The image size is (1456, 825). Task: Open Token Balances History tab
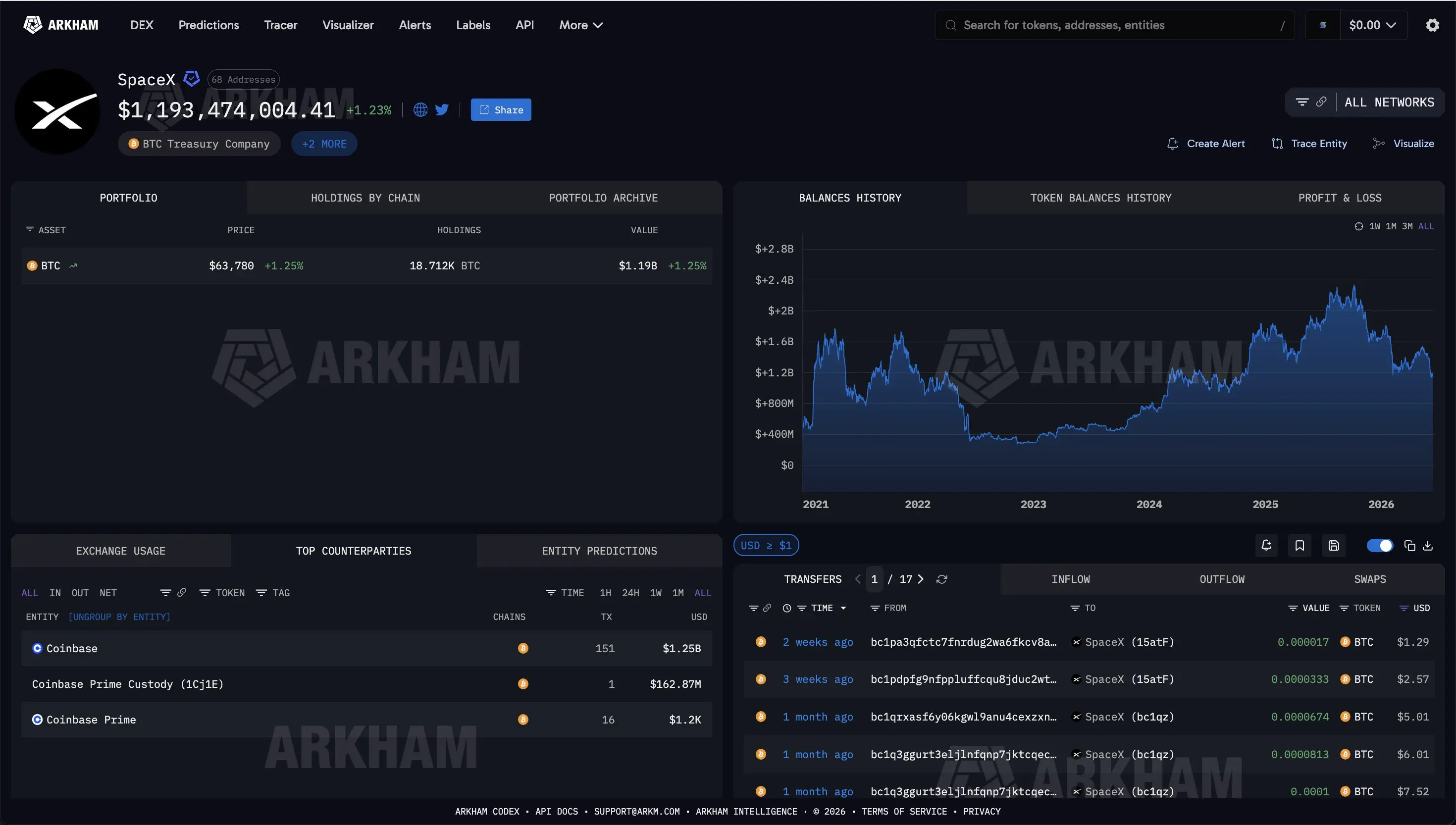coord(1101,198)
